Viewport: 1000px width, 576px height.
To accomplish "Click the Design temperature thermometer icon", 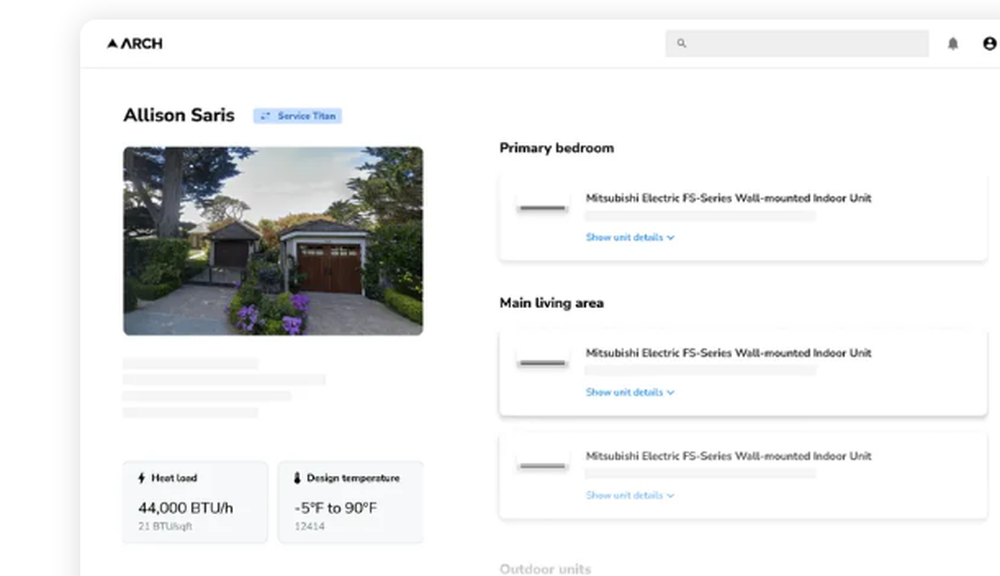I will [x=295, y=477].
